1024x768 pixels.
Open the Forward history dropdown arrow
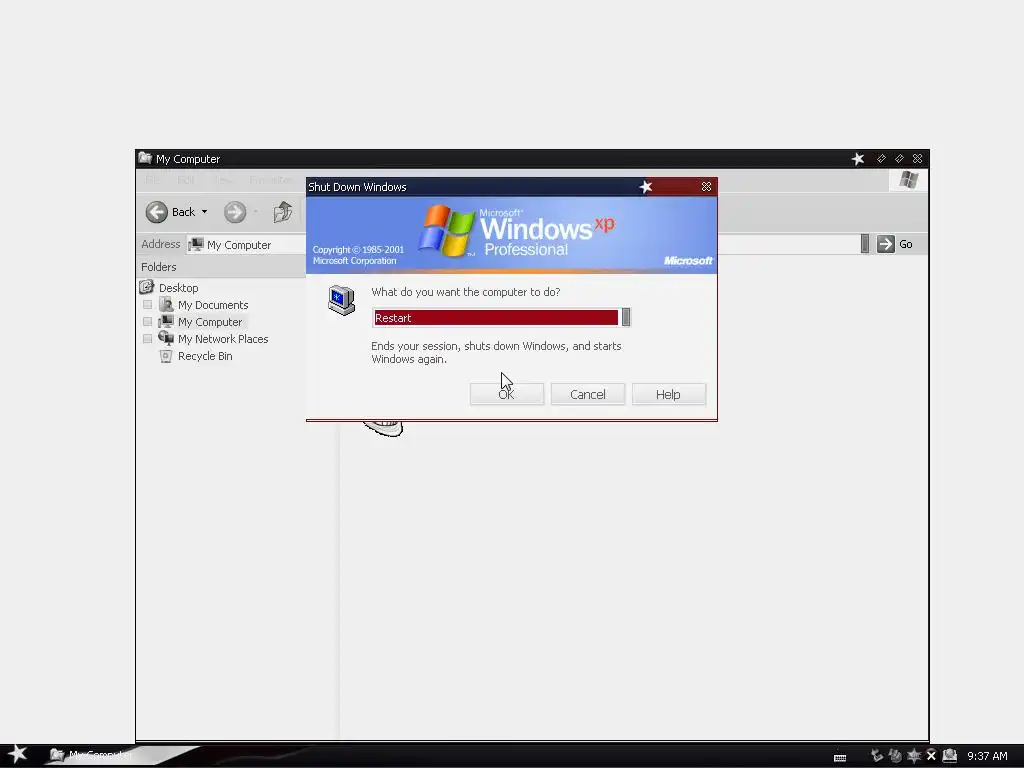point(256,212)
